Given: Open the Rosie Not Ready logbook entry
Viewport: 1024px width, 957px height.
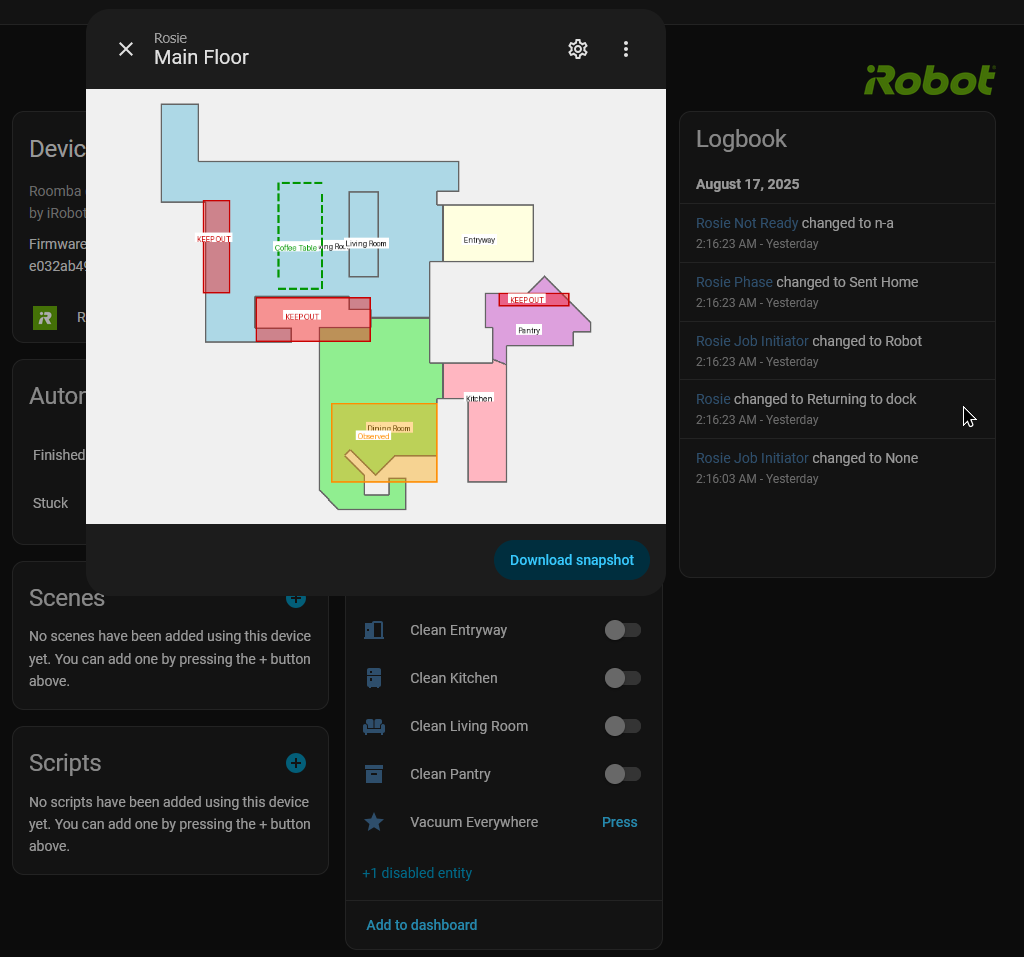Looking at the screenshot, I should pos(746,223).
